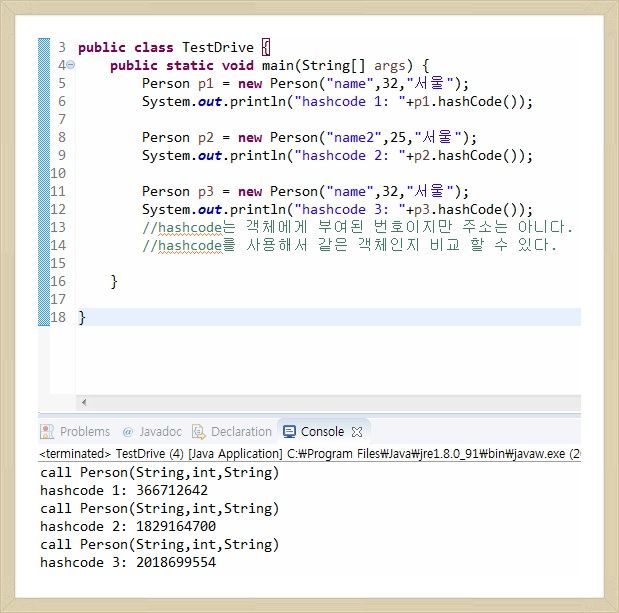Screen dimensions: 619x613
Task: Click string "hashcode 1: " in code
Action: pyautogui.click(x=350, y=102)
